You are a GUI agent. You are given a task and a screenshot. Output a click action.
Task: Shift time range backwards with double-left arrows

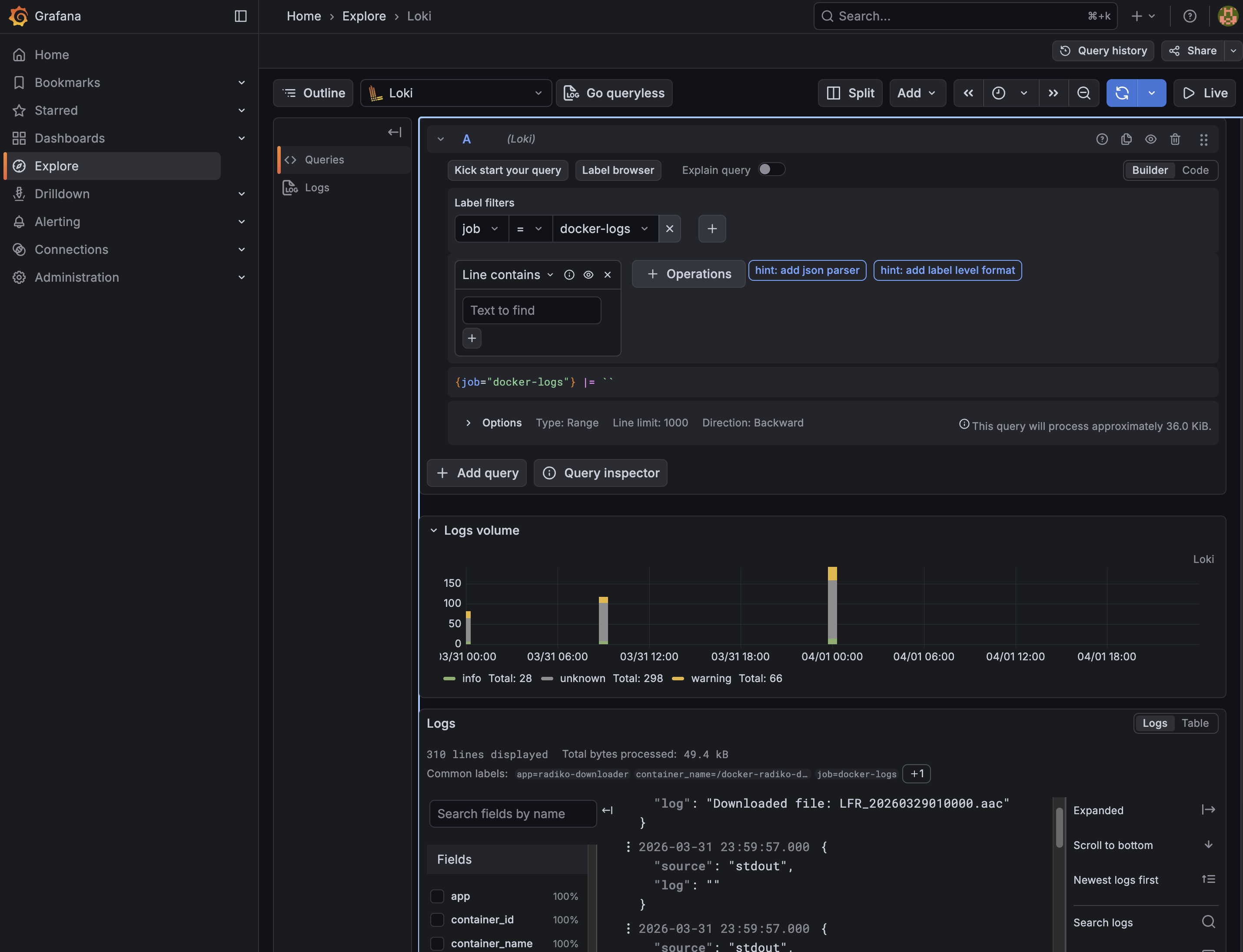968,93
